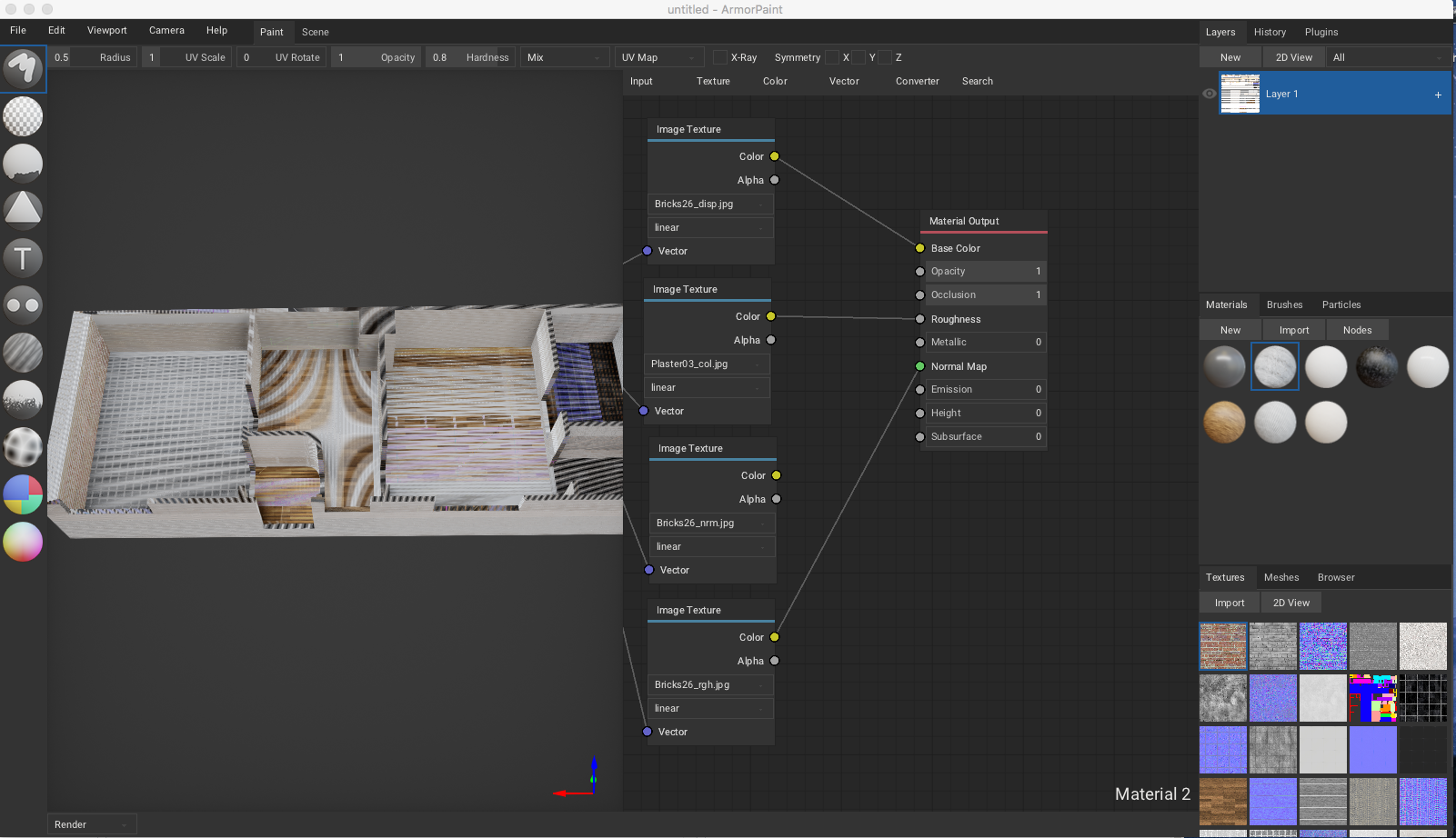Select the Clone tool
This screenshot has height=838, width=1456.
tap(22, 304)
